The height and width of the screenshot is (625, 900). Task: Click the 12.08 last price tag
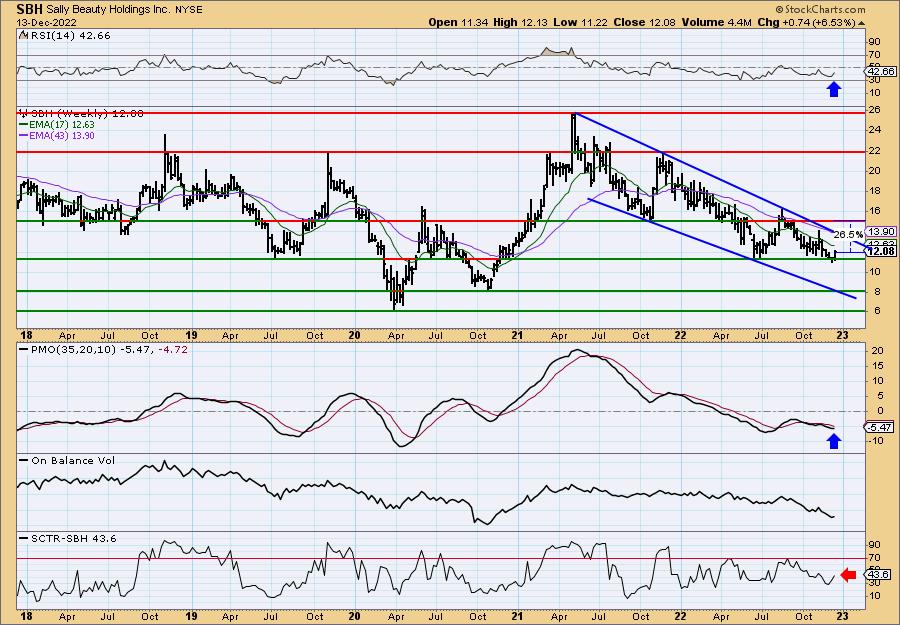tap(881, 251)
